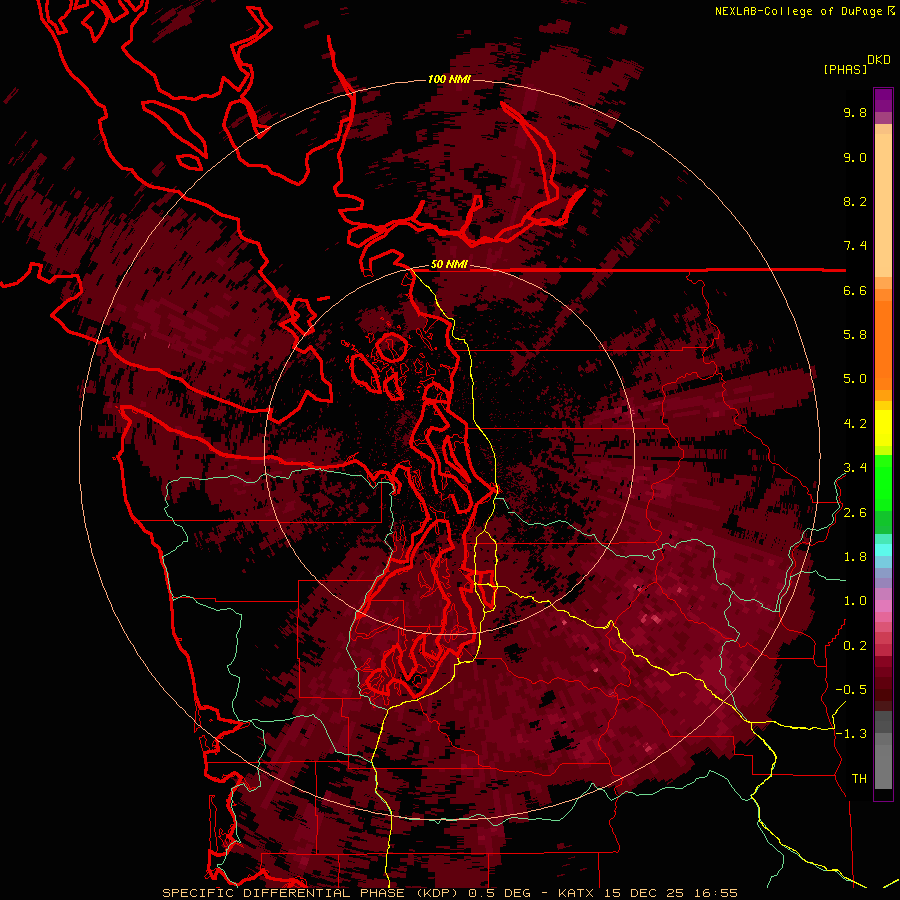The image size is (900, 900).
Task: Pick the 7.4 scale value
Action: click(855, 246)
